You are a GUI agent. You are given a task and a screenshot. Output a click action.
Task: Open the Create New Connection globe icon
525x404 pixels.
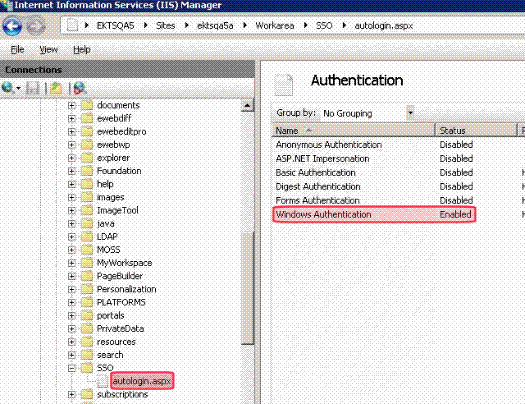point(7,88)
